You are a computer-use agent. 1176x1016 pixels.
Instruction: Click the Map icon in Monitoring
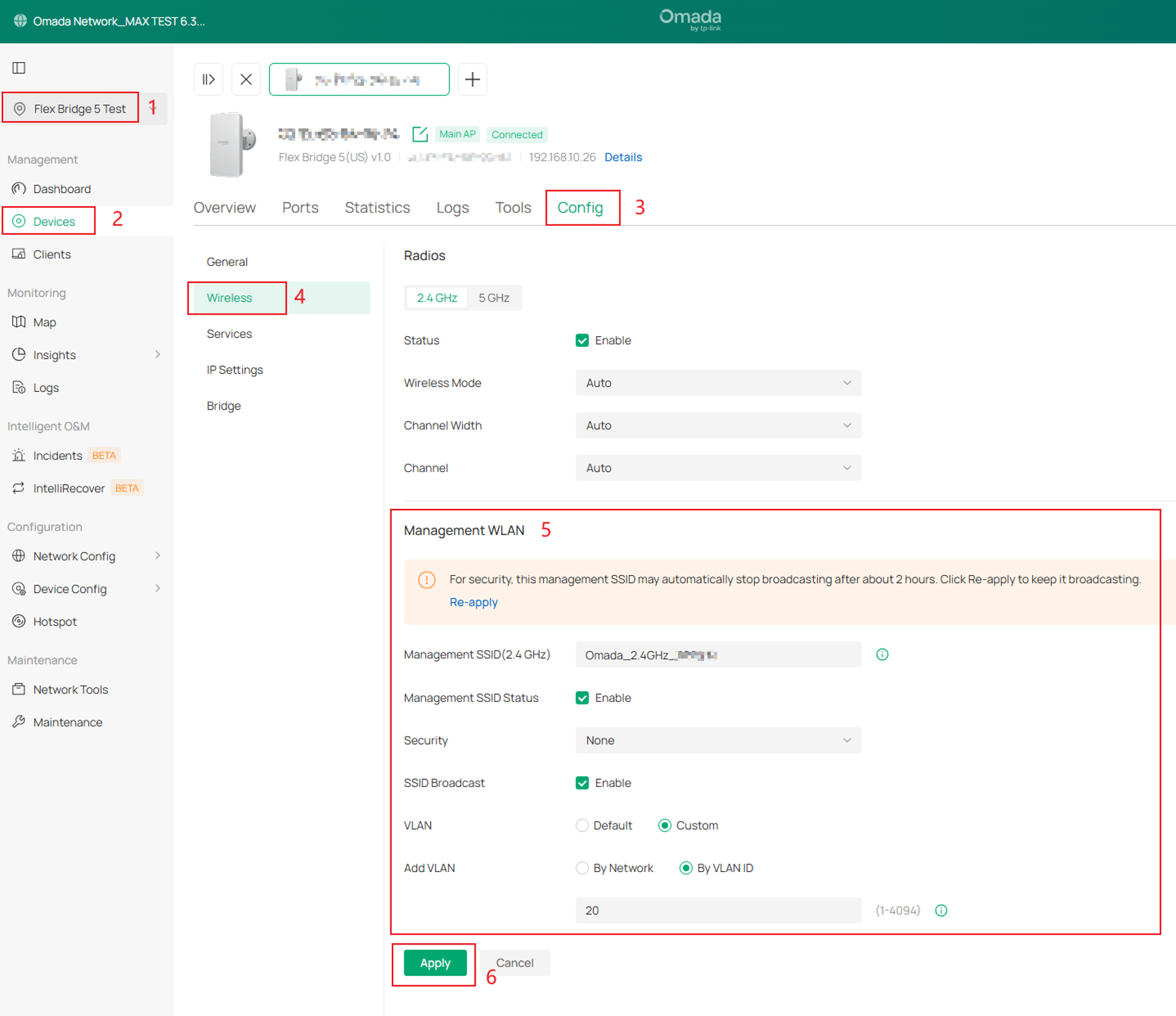(x=19, y=322)
